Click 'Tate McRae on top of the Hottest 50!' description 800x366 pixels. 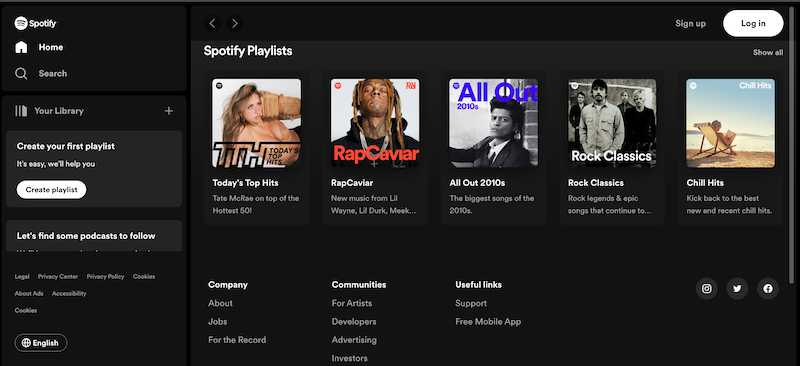tap(256, 204)
